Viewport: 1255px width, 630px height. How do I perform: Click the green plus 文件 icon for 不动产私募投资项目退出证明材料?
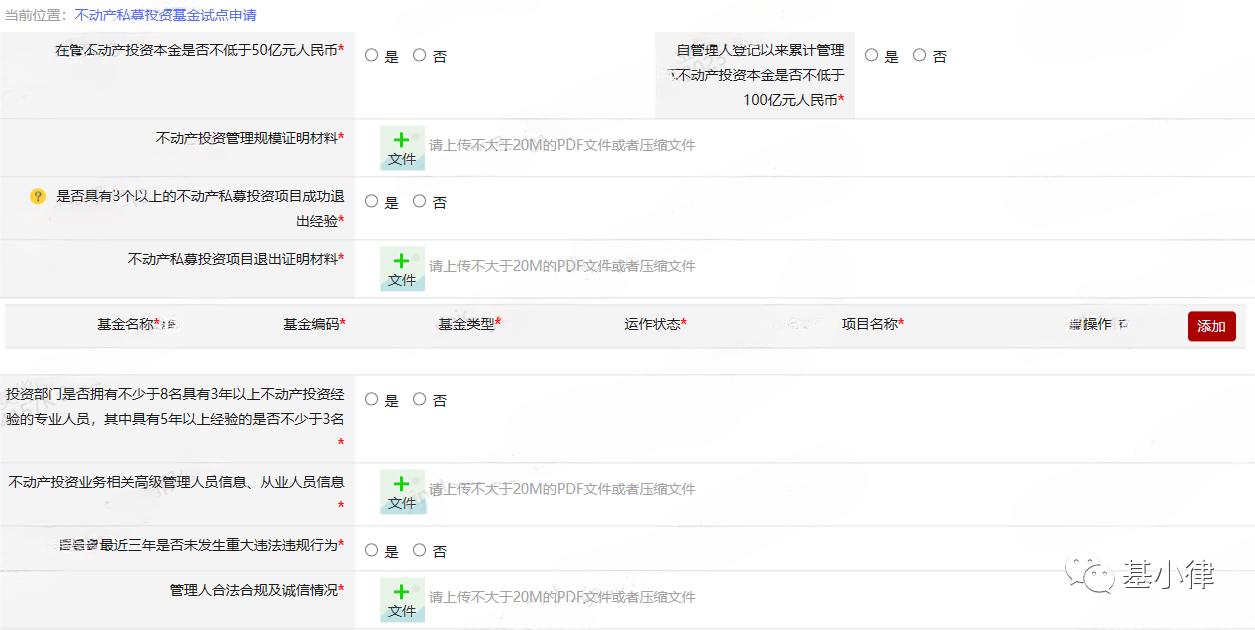tap(401, 268)
